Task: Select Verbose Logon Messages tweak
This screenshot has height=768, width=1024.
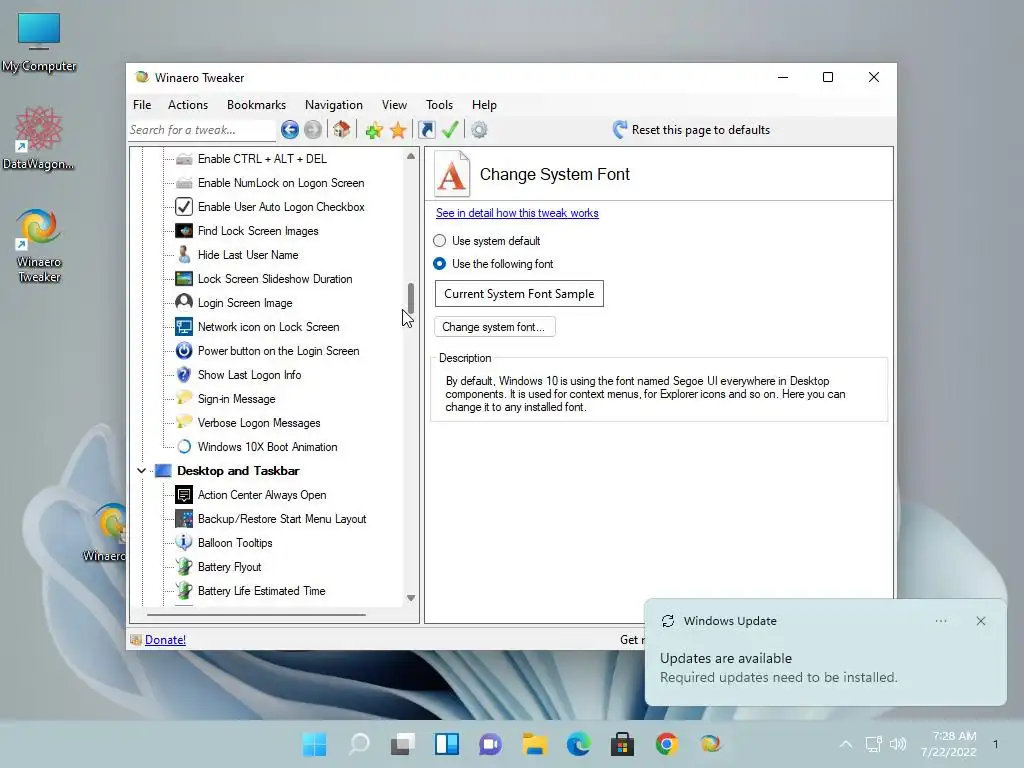Action: tap(259, 423)
